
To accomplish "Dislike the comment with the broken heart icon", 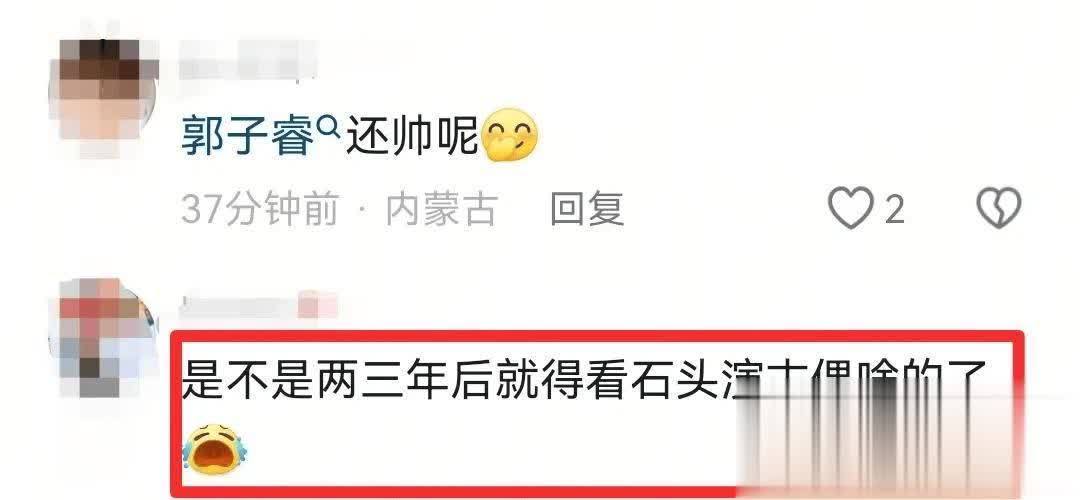I will coord(999,208).
